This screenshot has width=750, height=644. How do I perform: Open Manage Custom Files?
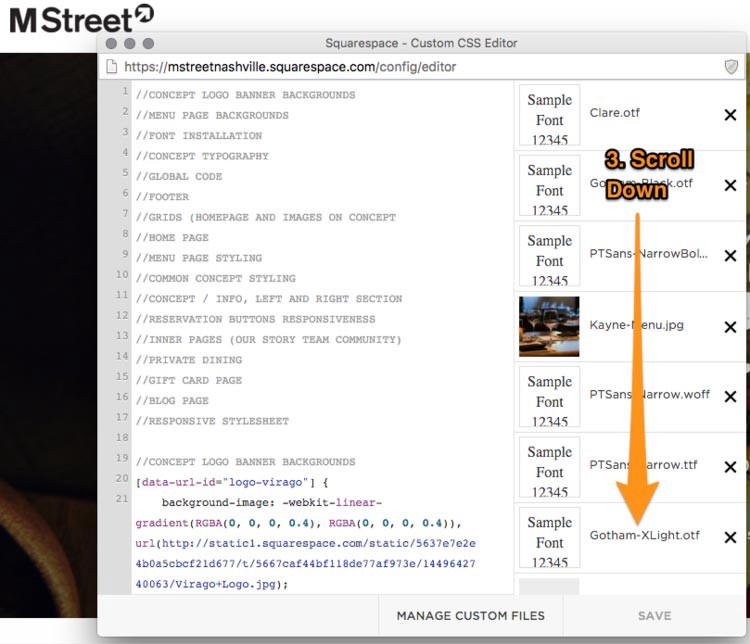471,615
